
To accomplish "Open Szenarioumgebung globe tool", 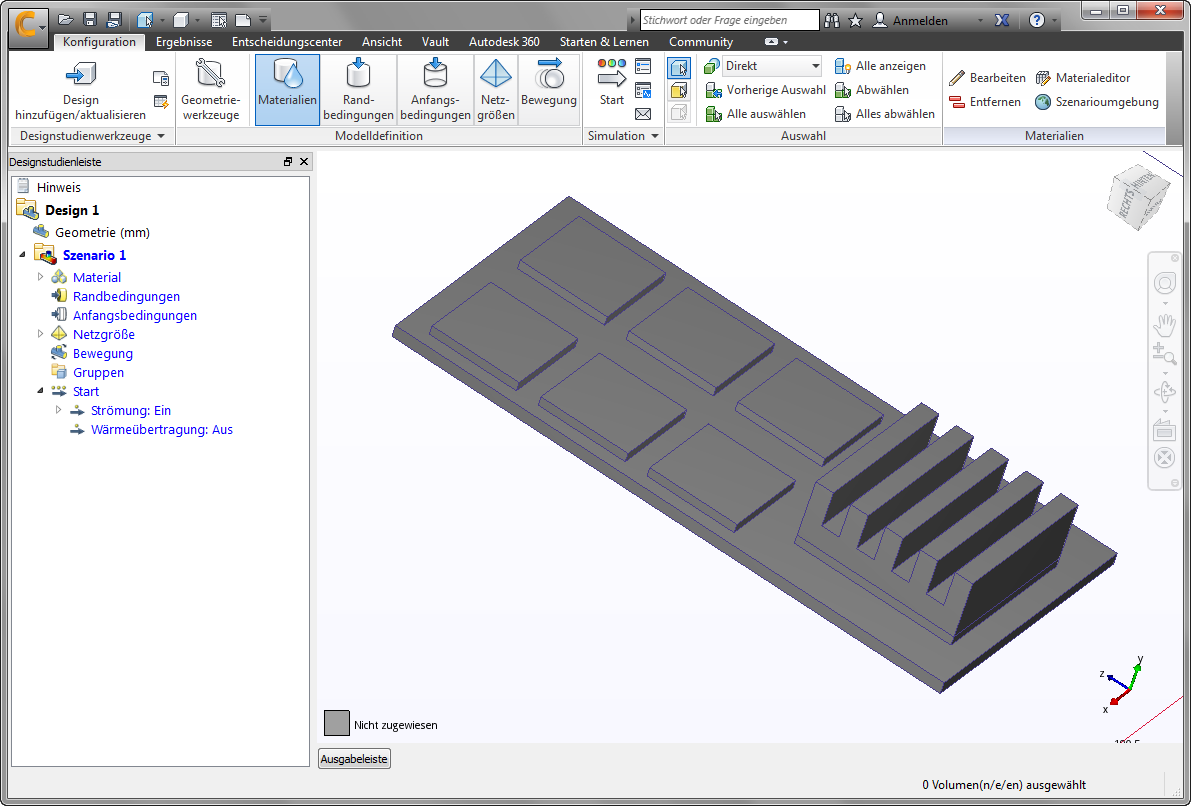I will coord(1097,102).
